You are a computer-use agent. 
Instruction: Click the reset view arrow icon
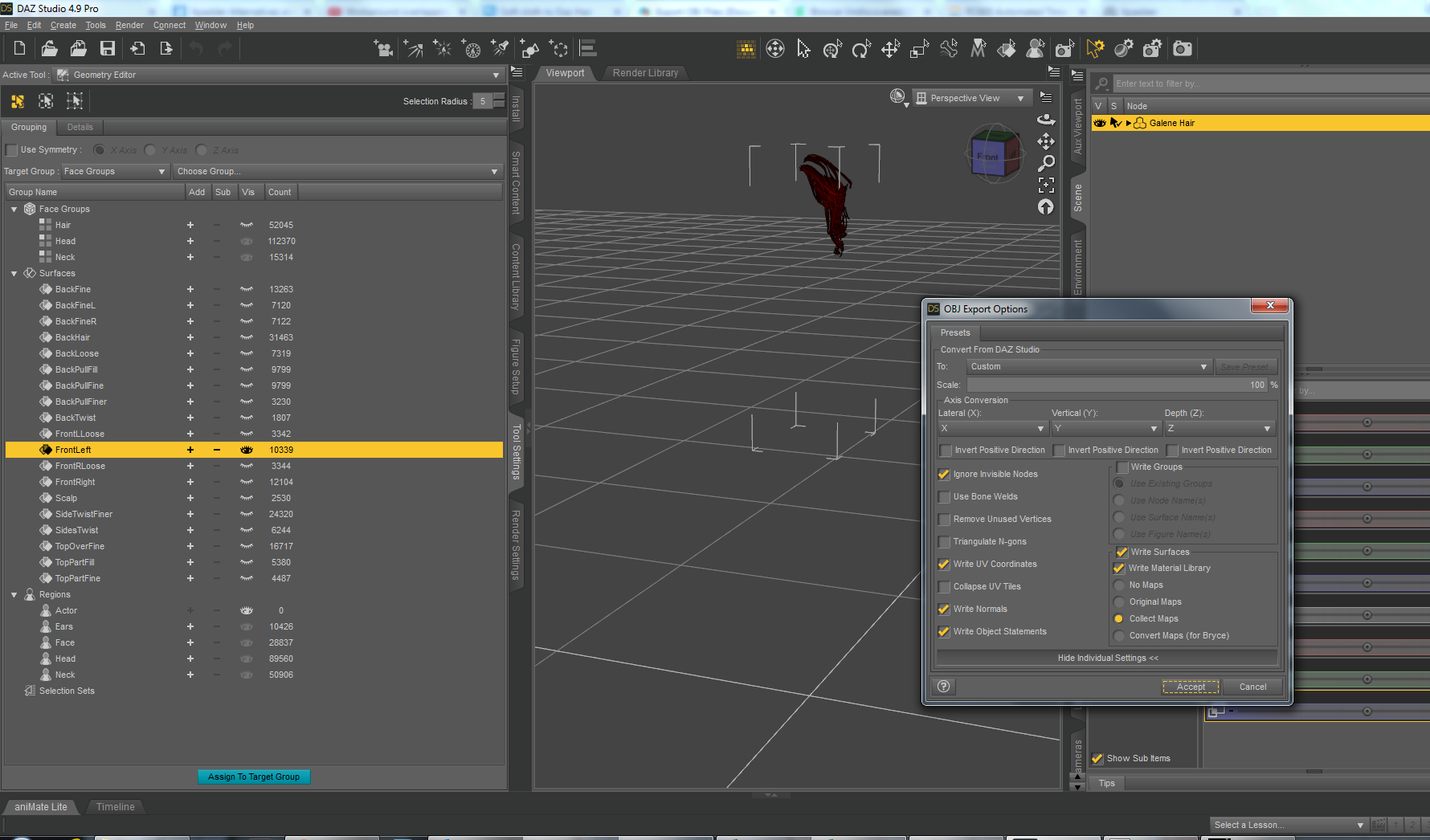[x=1045, y=206]
